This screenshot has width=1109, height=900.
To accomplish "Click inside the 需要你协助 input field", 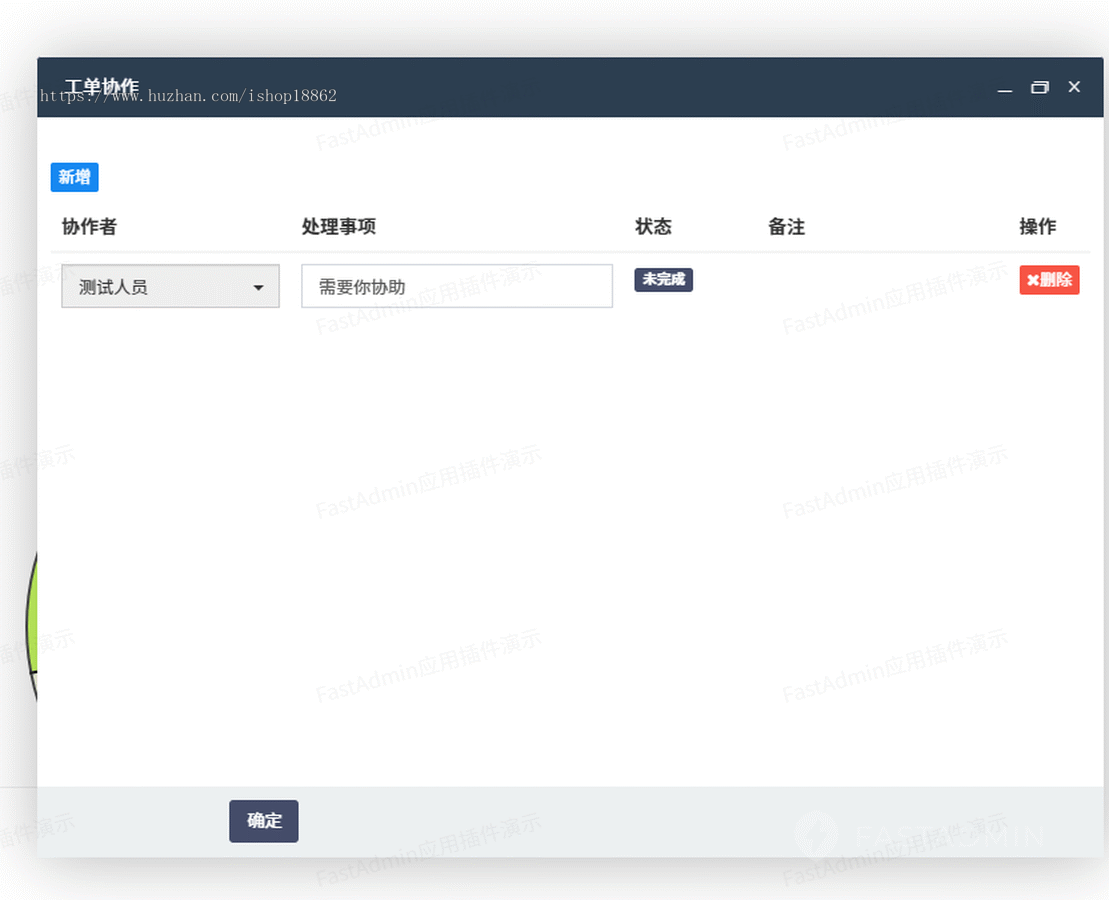I will coord(456,286).
